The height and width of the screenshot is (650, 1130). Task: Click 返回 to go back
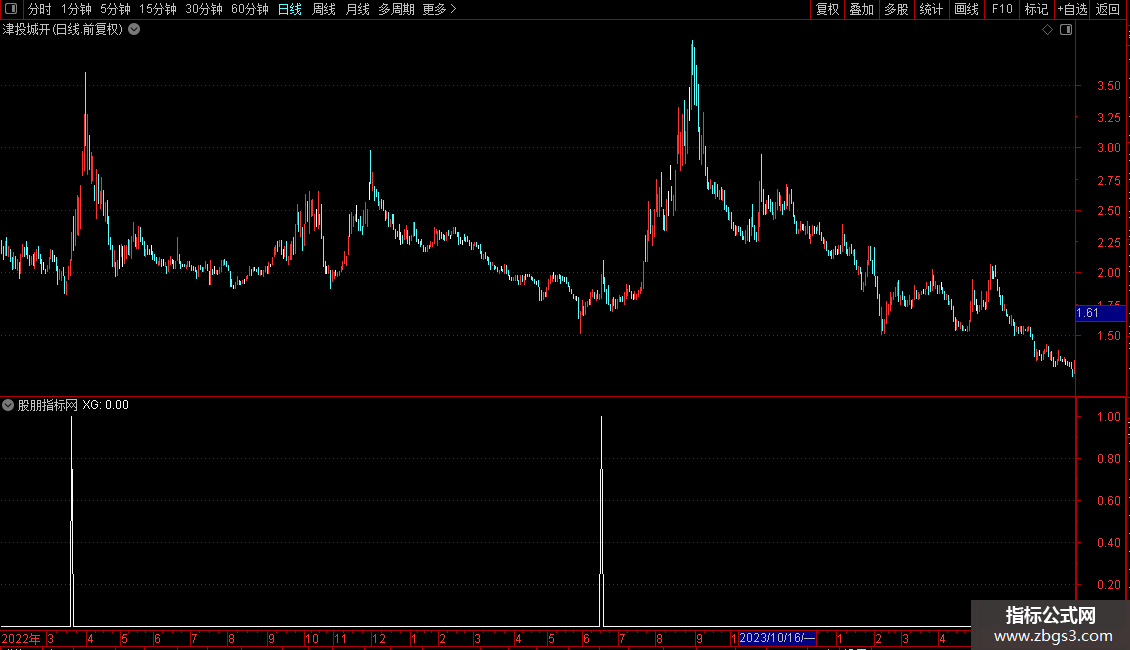click(x=1108, y=9)
